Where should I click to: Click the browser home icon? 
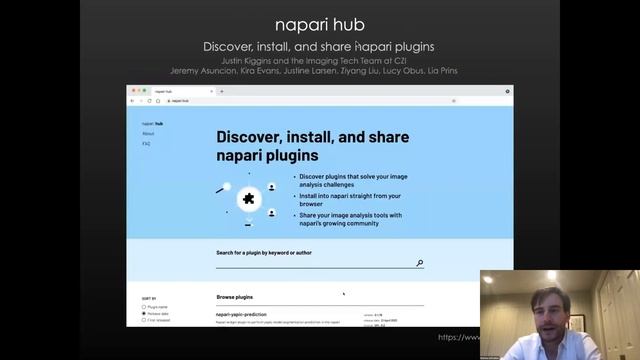coord(158,101)
